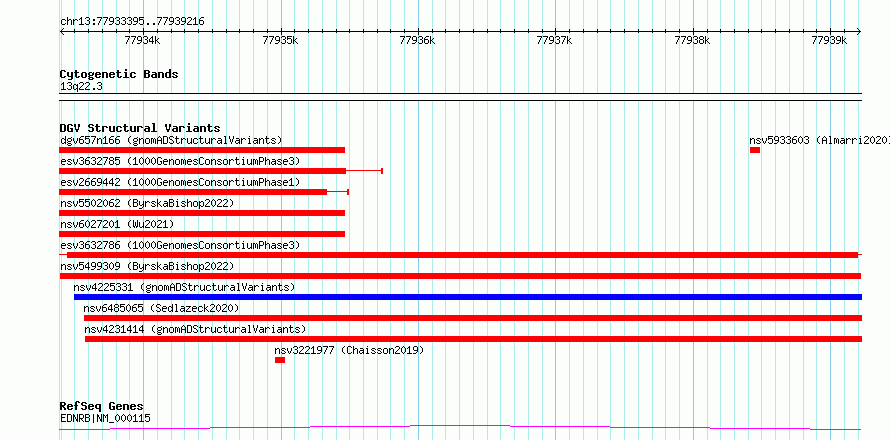Image resolution: width=890 pixels, height=440 pixels.
Task: Click the nsv6485065 red bar
Action: coord(473,318)
